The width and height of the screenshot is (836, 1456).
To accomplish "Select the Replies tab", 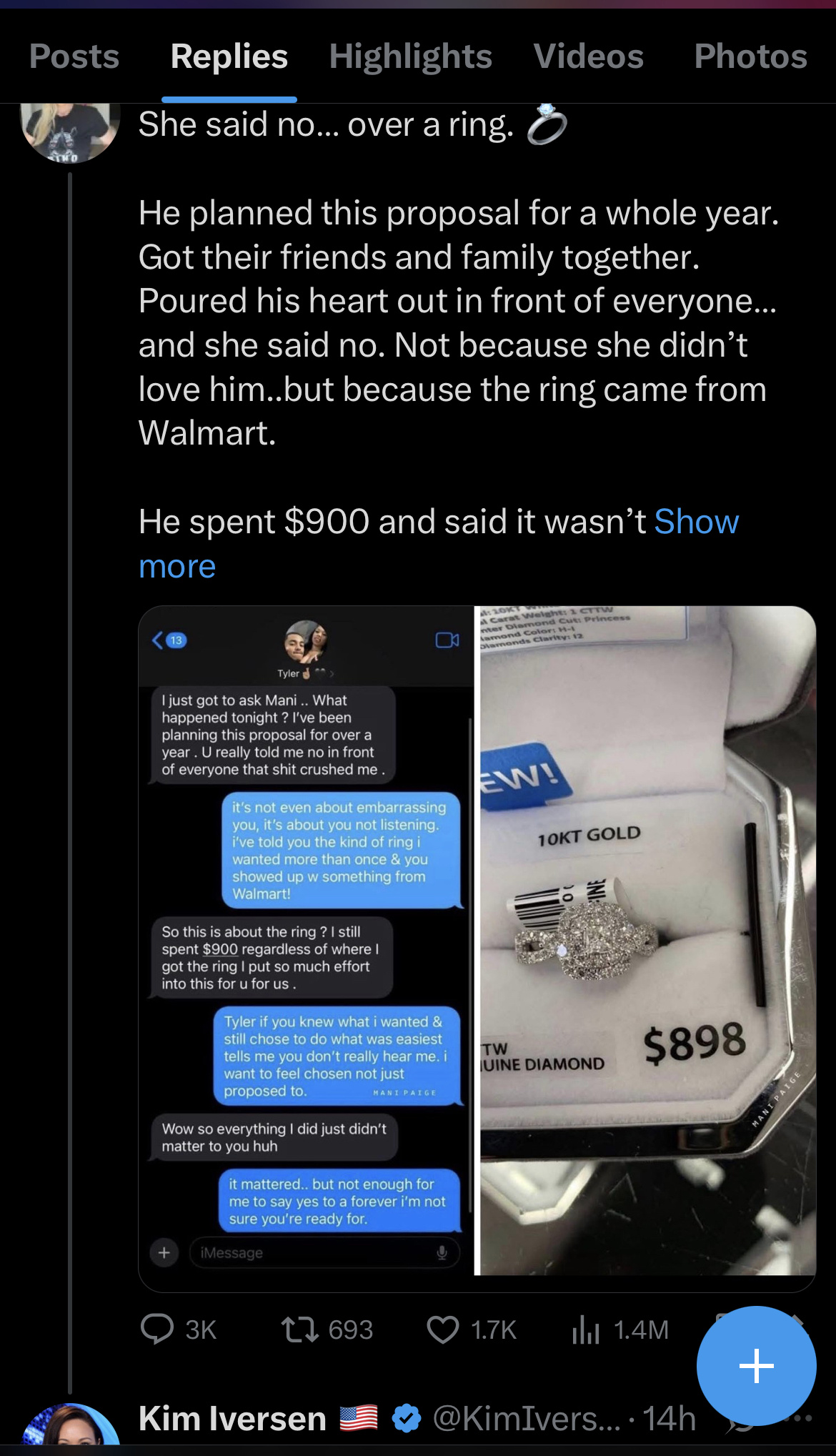I will tap(229, 56).
